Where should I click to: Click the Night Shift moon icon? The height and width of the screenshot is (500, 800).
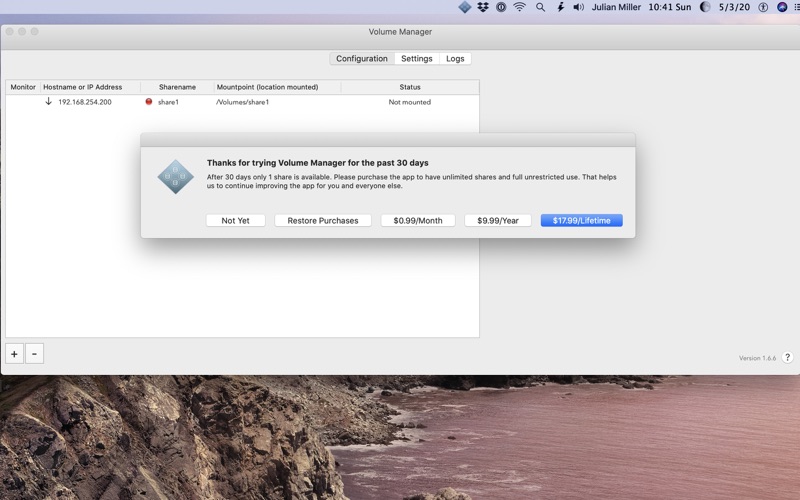tap(705, 7)
